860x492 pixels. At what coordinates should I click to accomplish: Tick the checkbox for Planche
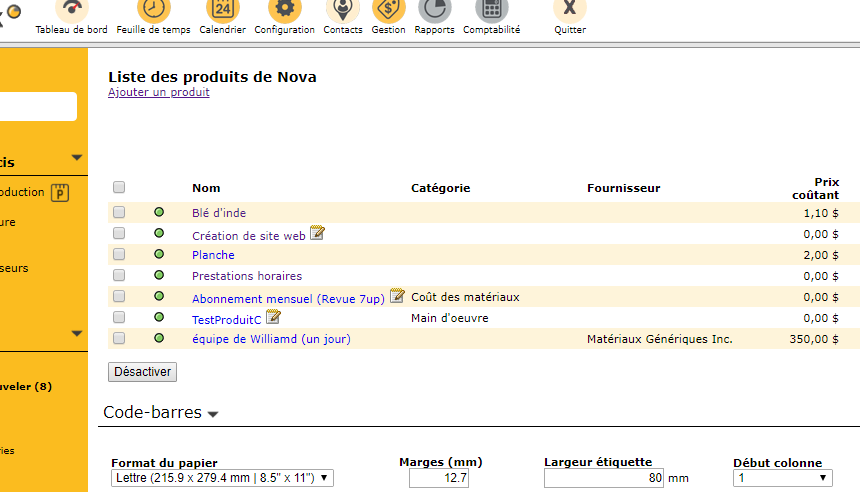[x=119, y=255]
